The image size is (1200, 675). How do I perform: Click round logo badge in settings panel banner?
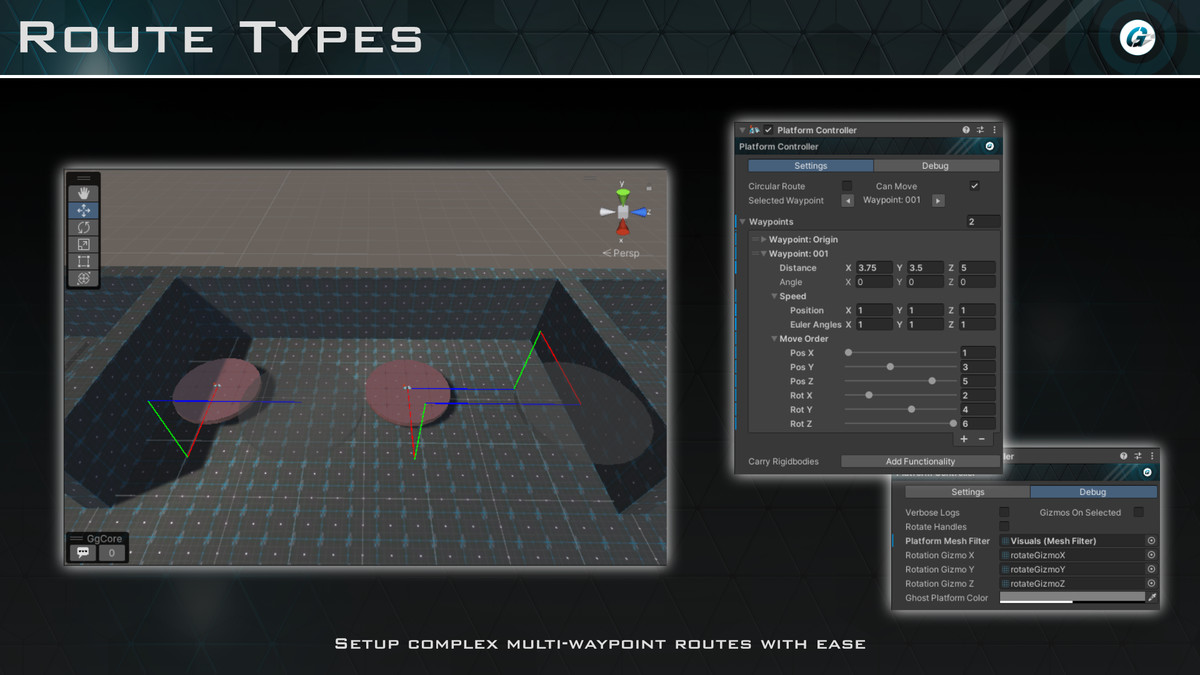pos(989,146)
